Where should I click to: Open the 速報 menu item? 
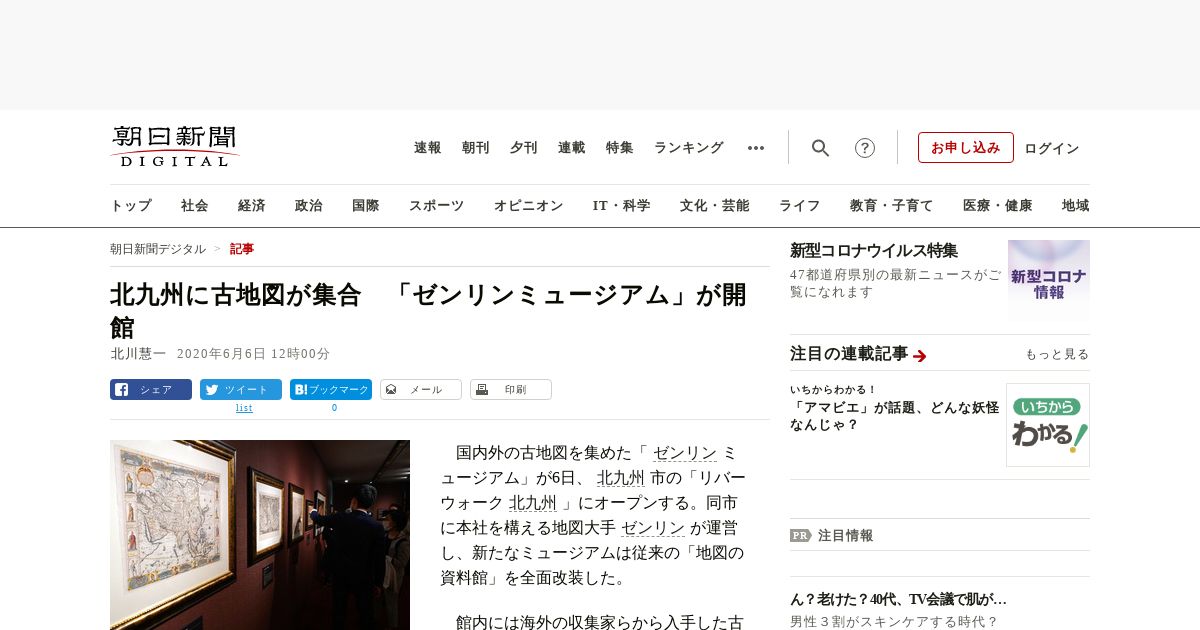click(427, 148)
